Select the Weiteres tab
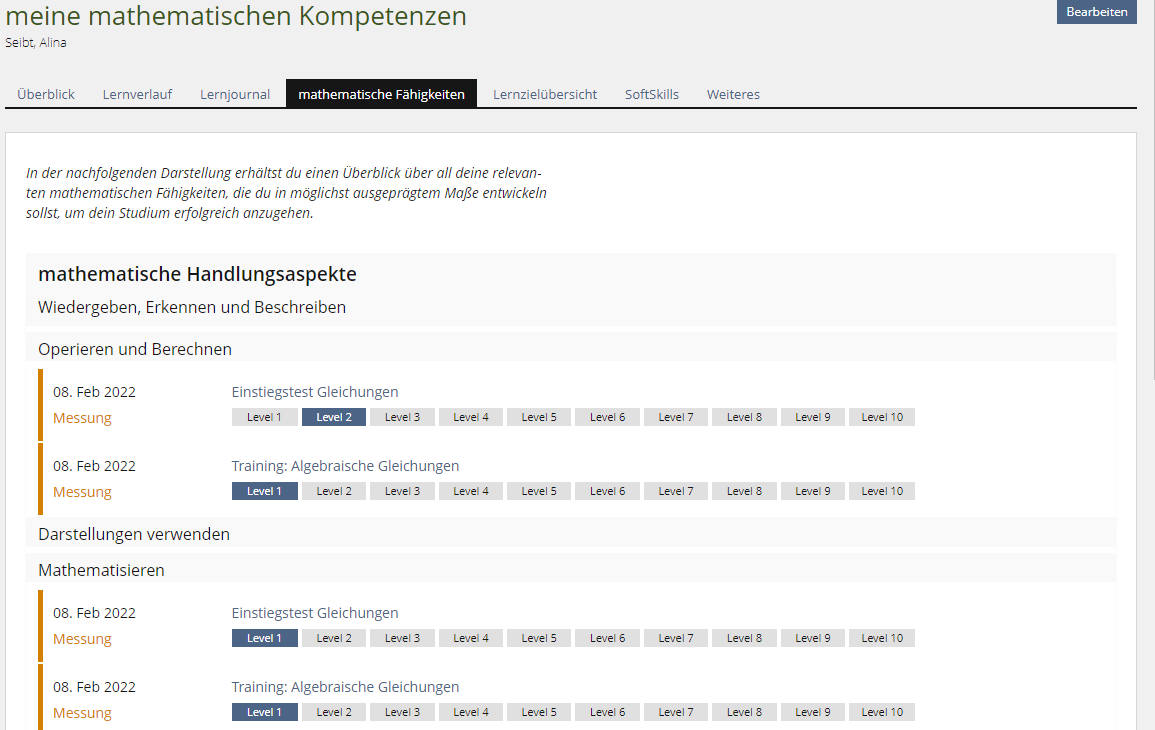Viewport: 1155px width, 730px height. [x=733, y=93]
